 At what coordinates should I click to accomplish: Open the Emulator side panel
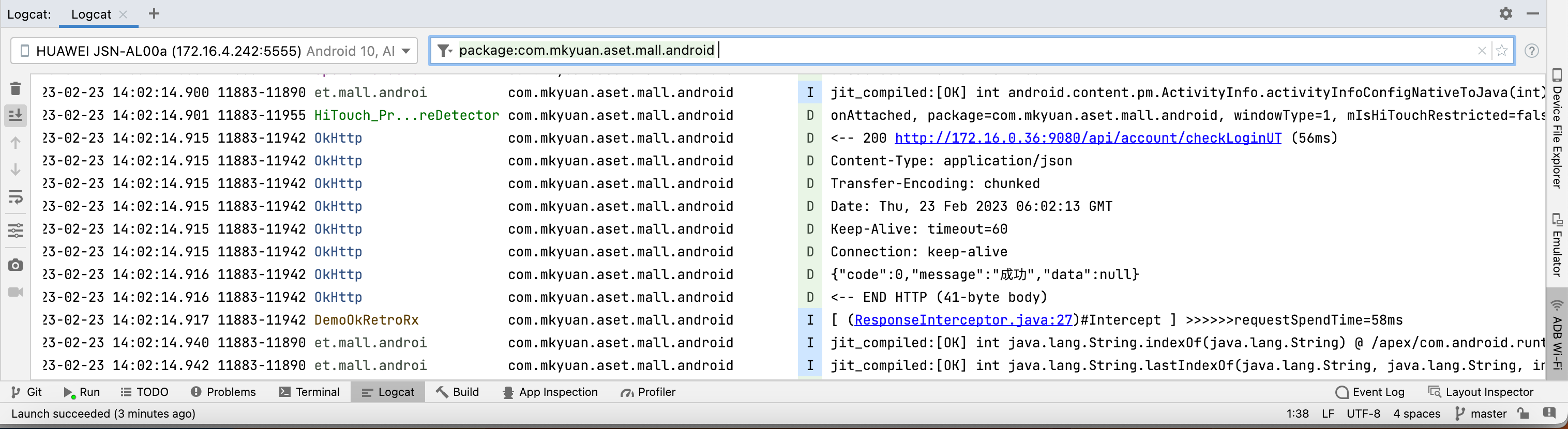pos(1557,244)
